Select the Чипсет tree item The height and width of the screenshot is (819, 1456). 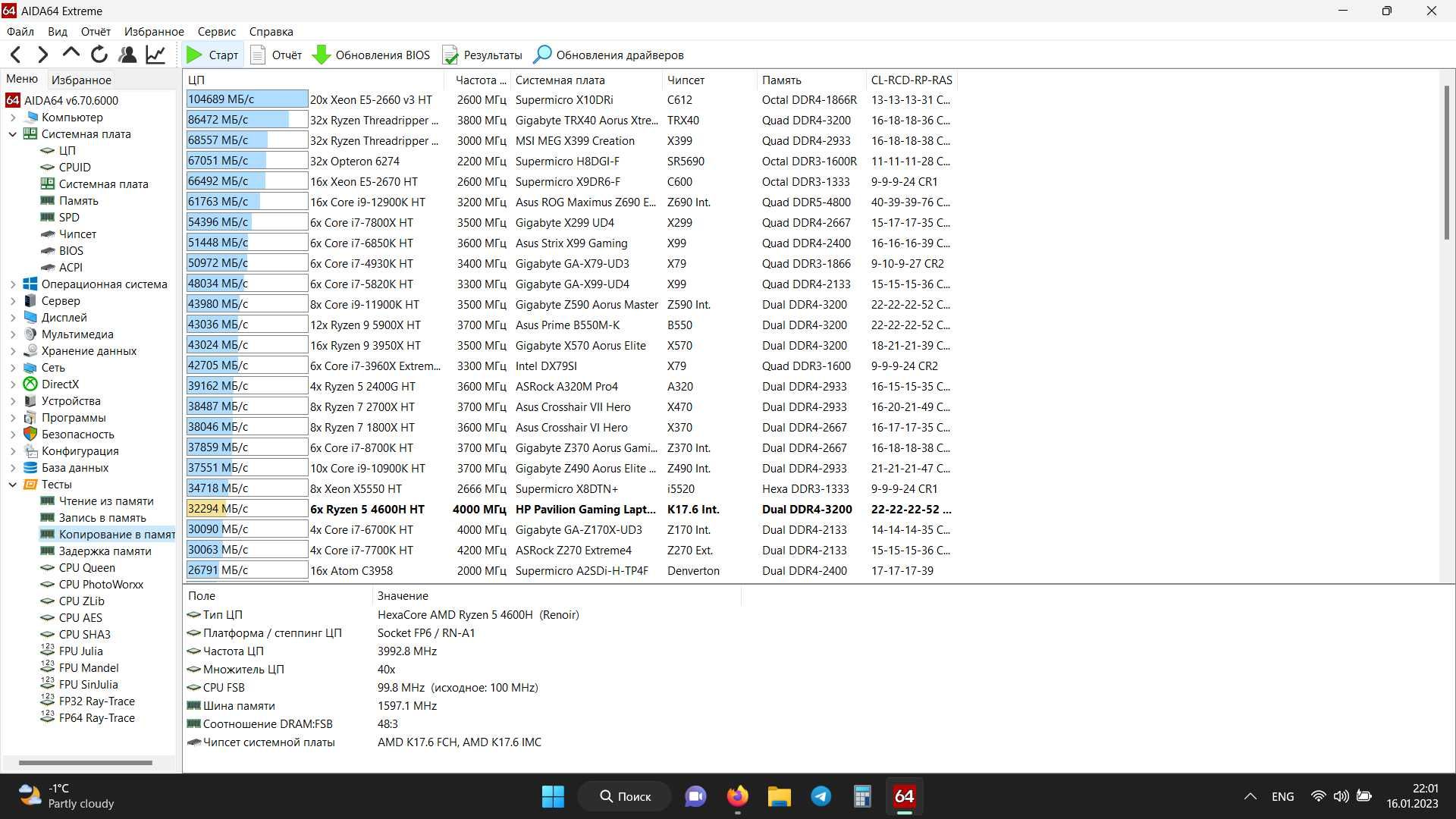(68, 234)
